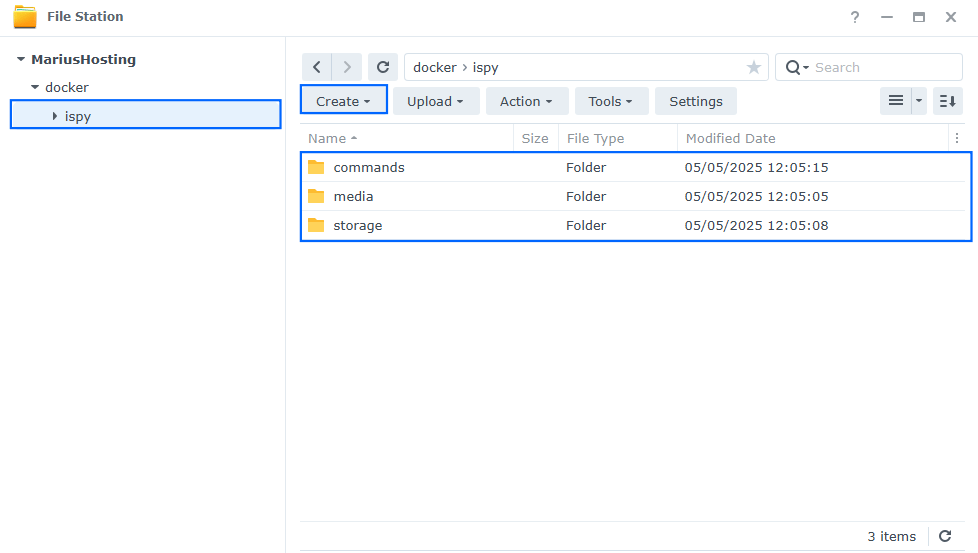Click Folder type in the storage row
The width and height of the screenshot is (978, 553).
tap(586, 225)
